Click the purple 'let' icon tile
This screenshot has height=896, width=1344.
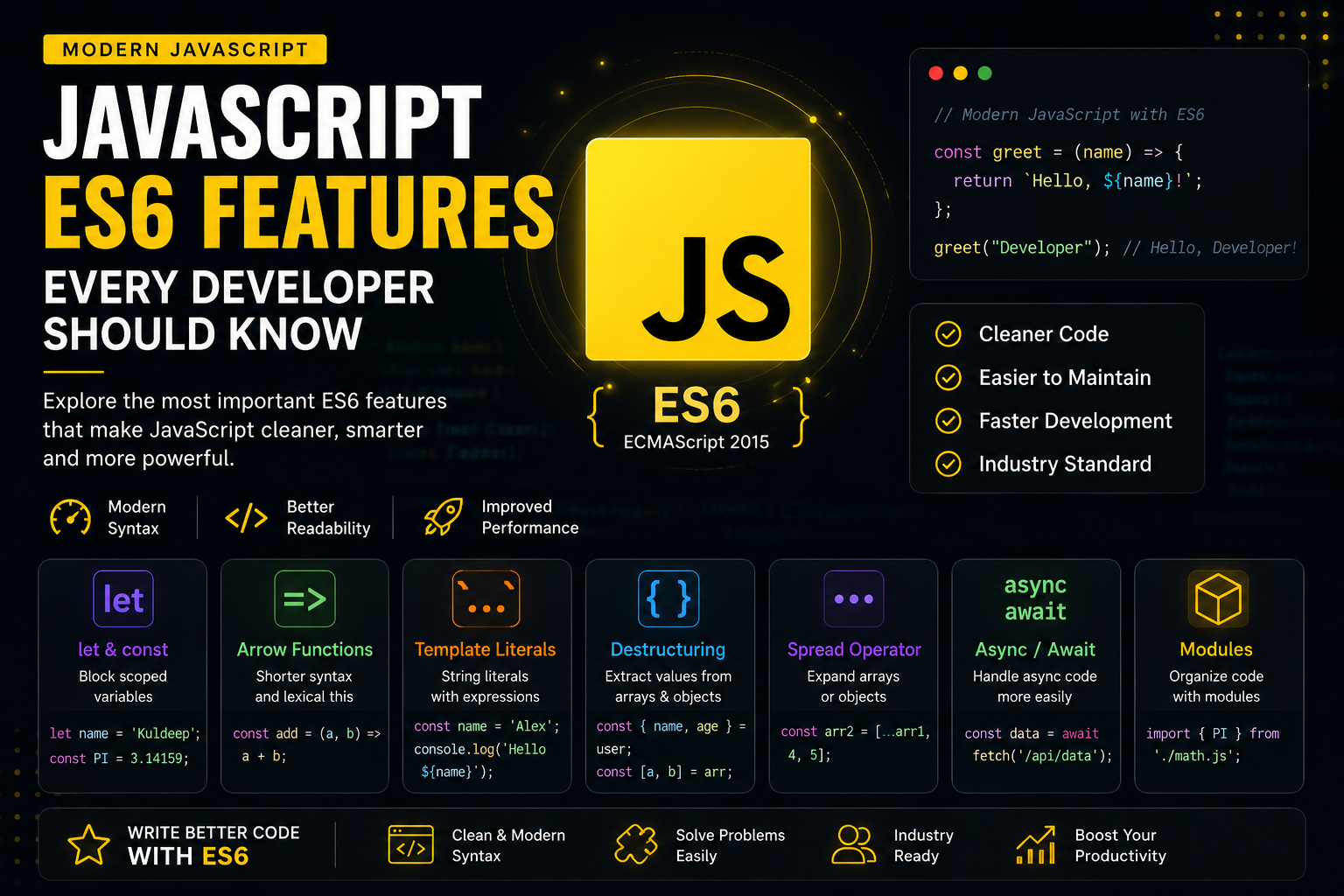tap(123, 599)
